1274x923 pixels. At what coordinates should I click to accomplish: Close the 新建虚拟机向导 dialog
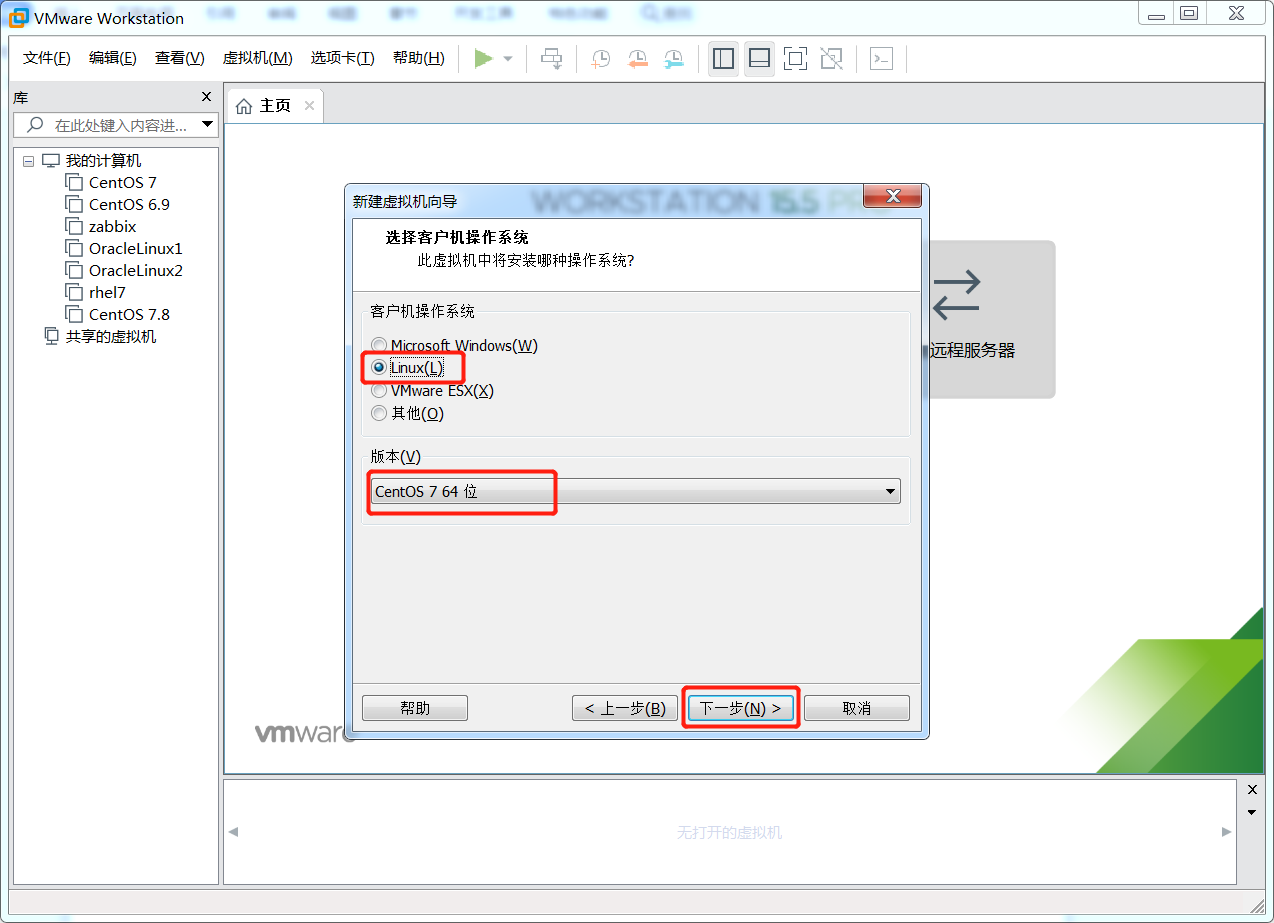892,196
